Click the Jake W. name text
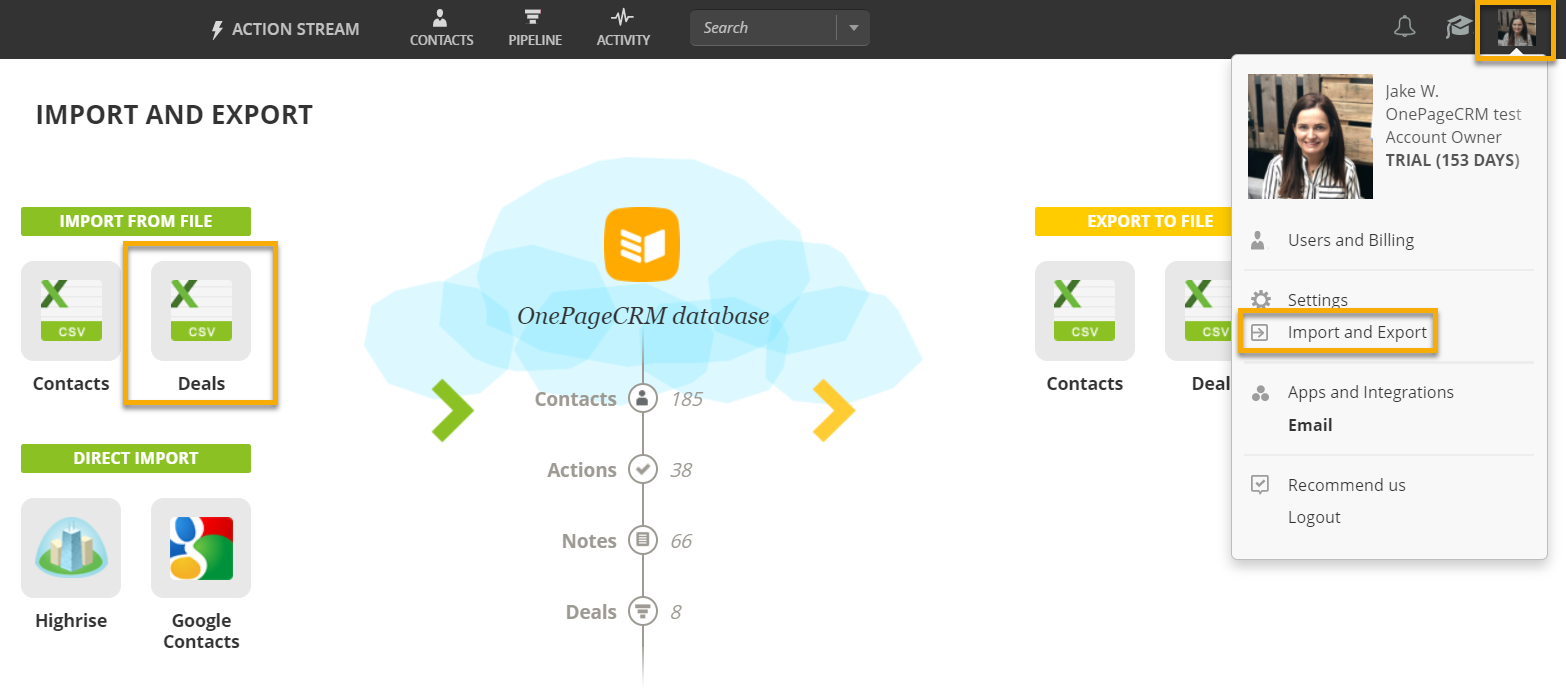Image resolution: width=1566 pixels, height=689 pixels. click(x=1412, y=91)
